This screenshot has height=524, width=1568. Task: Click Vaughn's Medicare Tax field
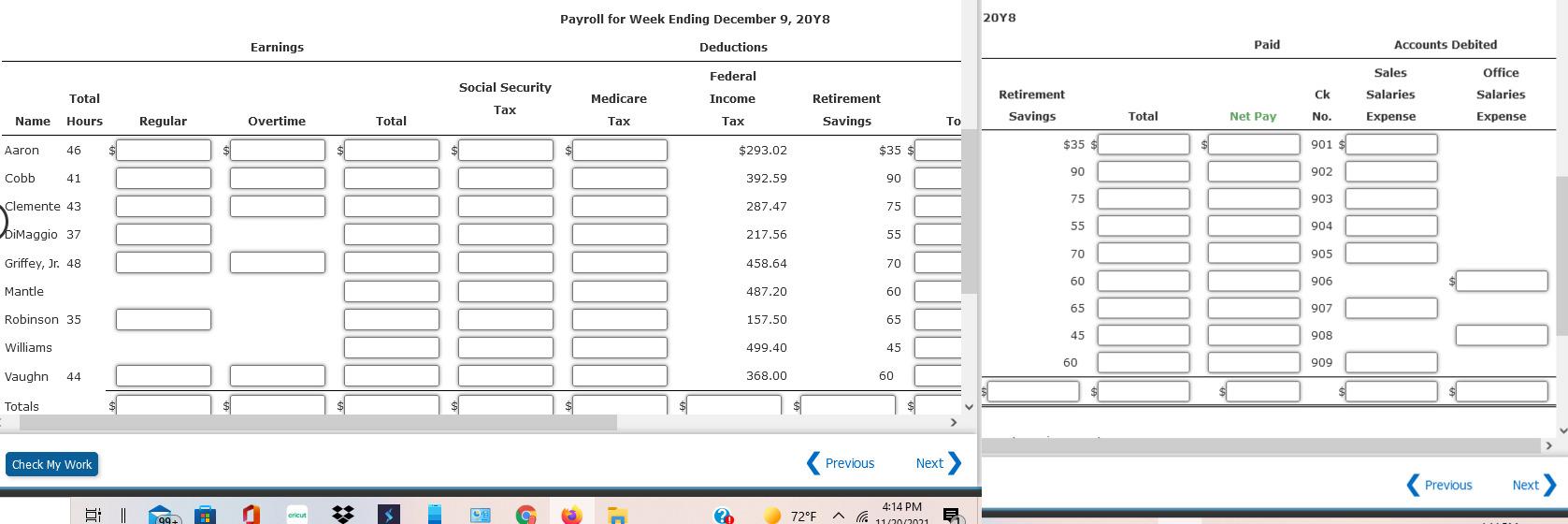(620, 375)
